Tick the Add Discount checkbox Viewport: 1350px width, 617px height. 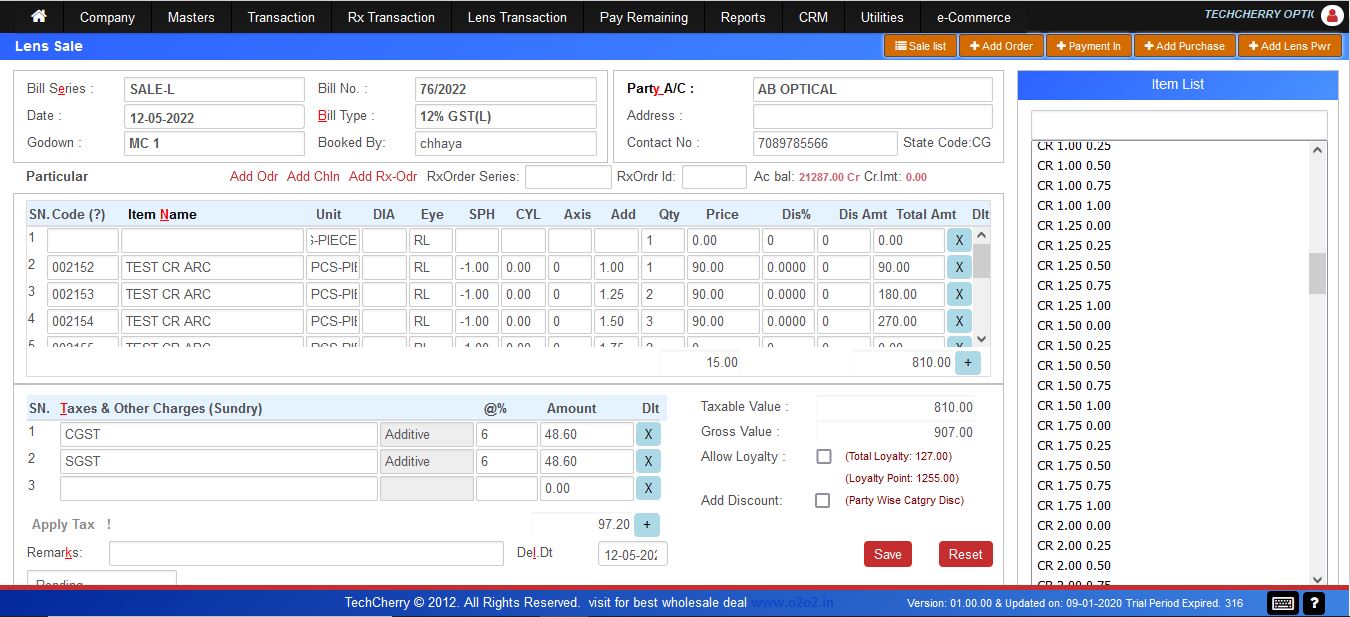pos(822,500)
